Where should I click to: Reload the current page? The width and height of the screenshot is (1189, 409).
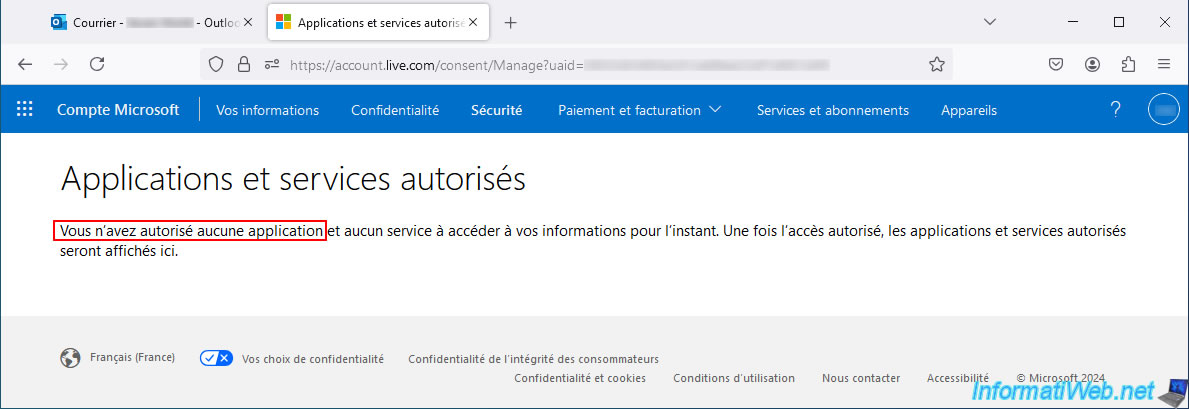coord(97,64)
